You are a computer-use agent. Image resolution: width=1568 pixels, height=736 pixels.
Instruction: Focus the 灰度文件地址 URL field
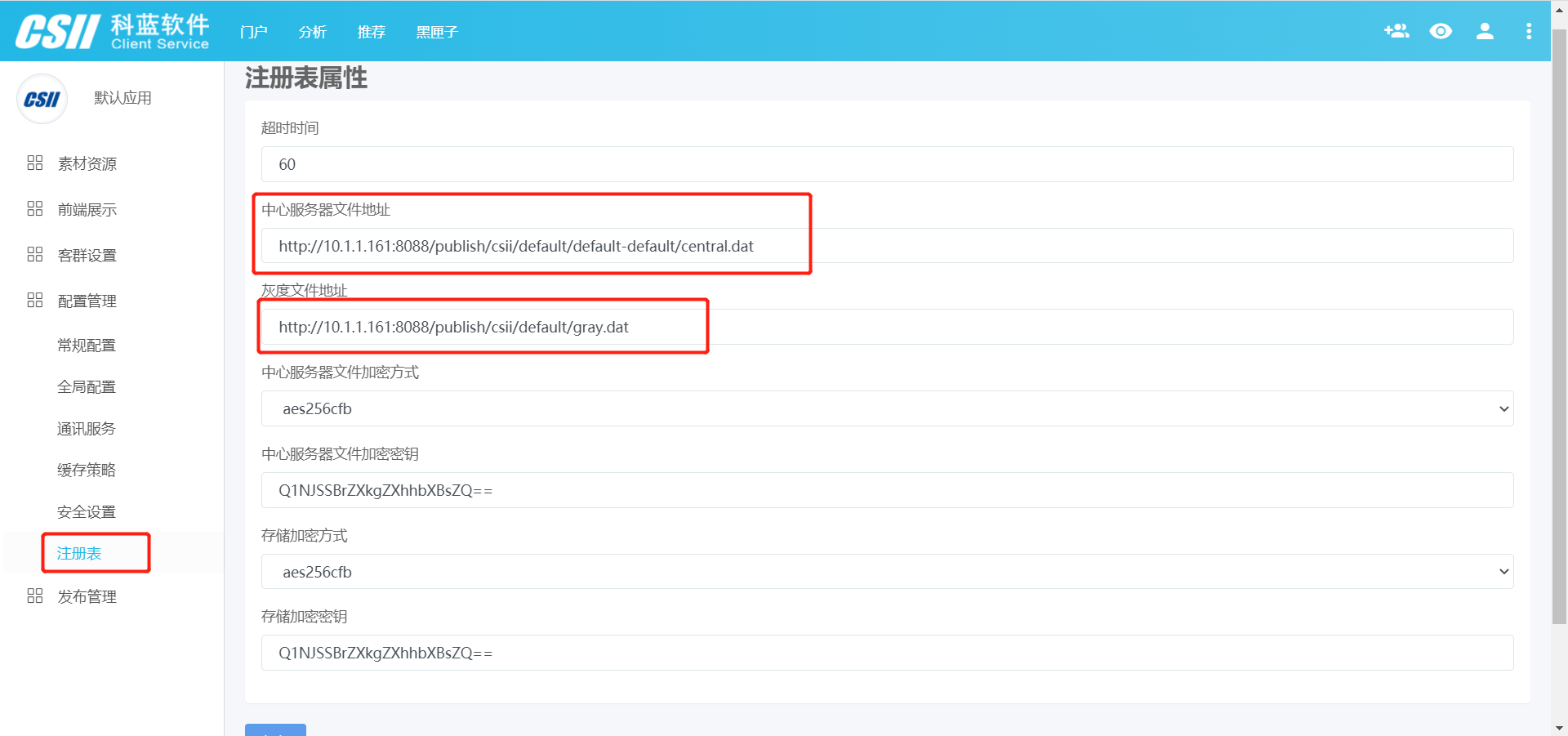coord(887,327)
